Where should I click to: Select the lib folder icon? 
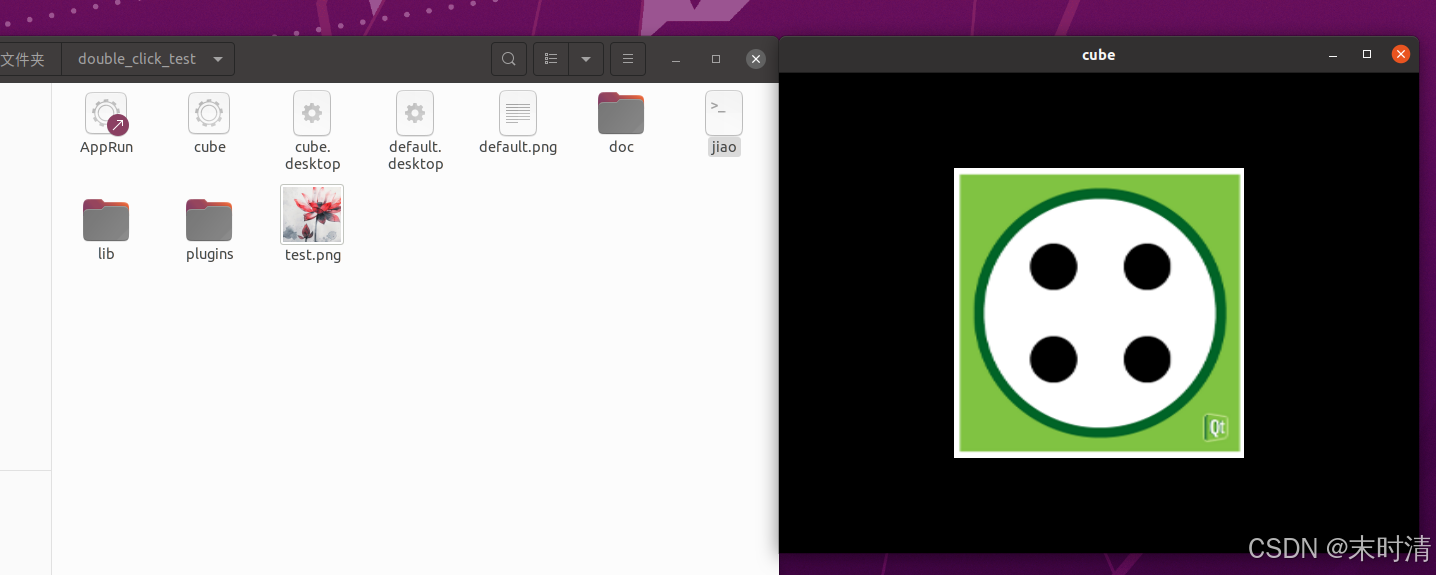pos(106,220)
